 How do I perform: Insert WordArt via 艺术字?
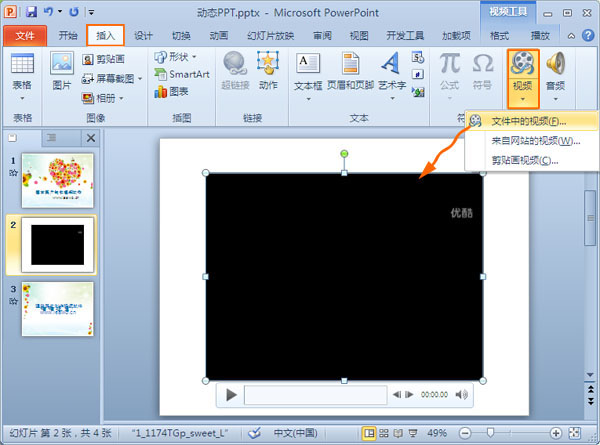click(392, 77)
